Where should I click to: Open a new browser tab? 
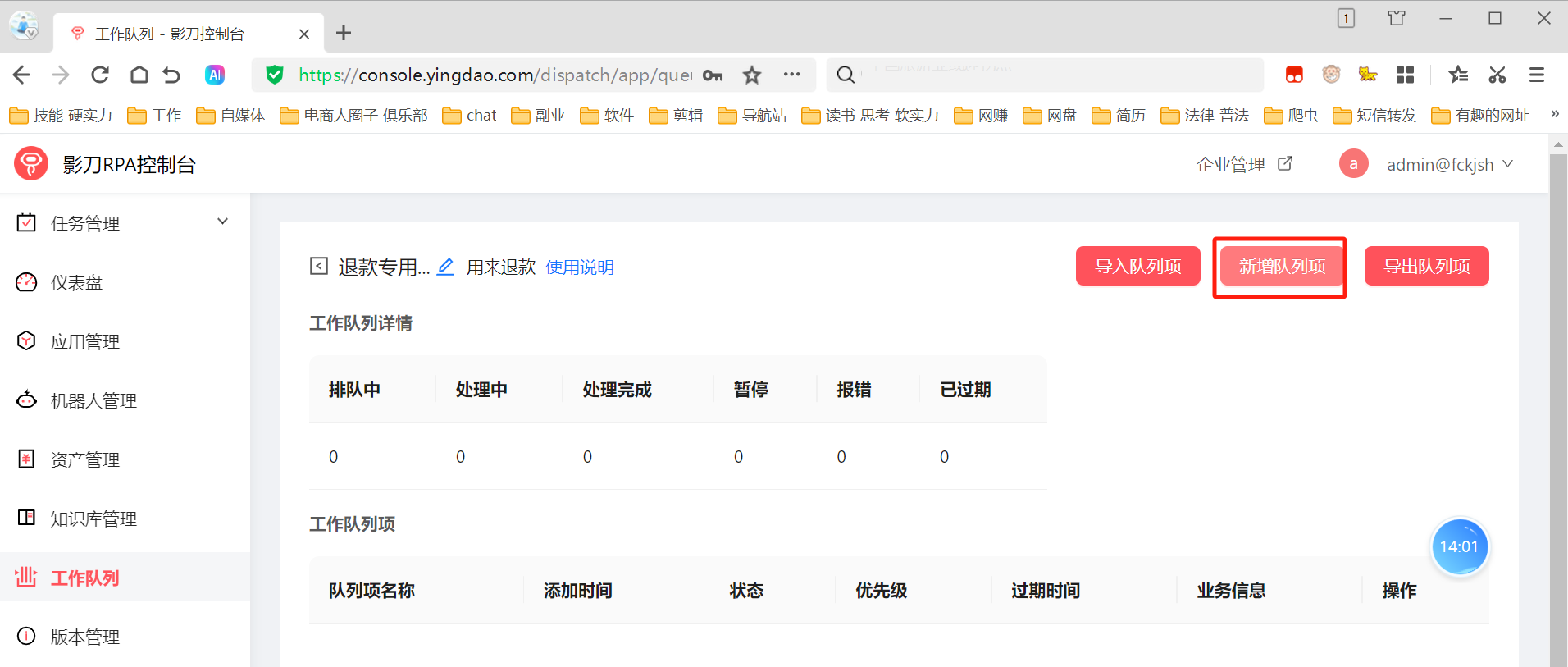(x=344, y=33)
